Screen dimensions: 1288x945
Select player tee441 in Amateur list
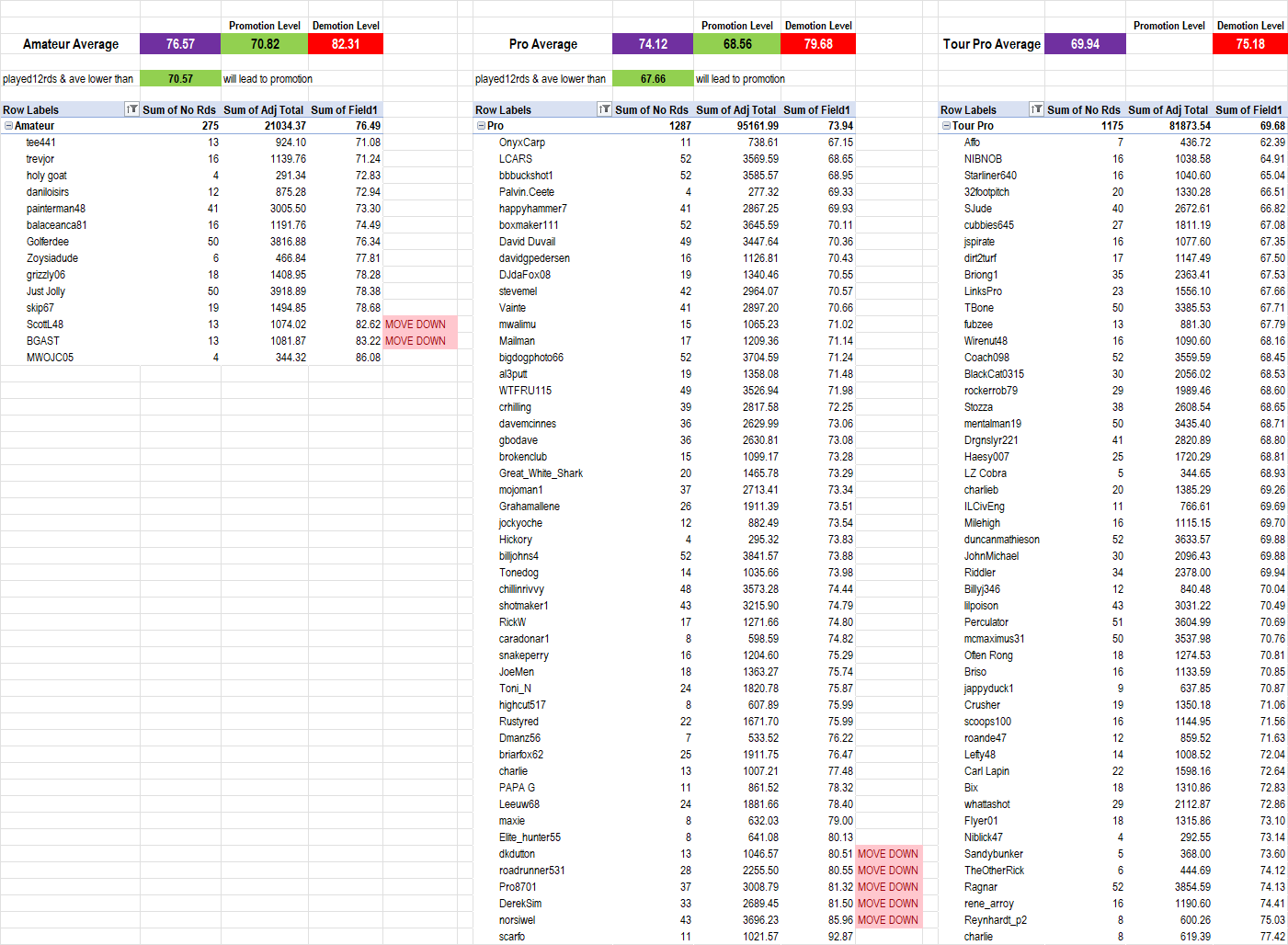point(41,142)
